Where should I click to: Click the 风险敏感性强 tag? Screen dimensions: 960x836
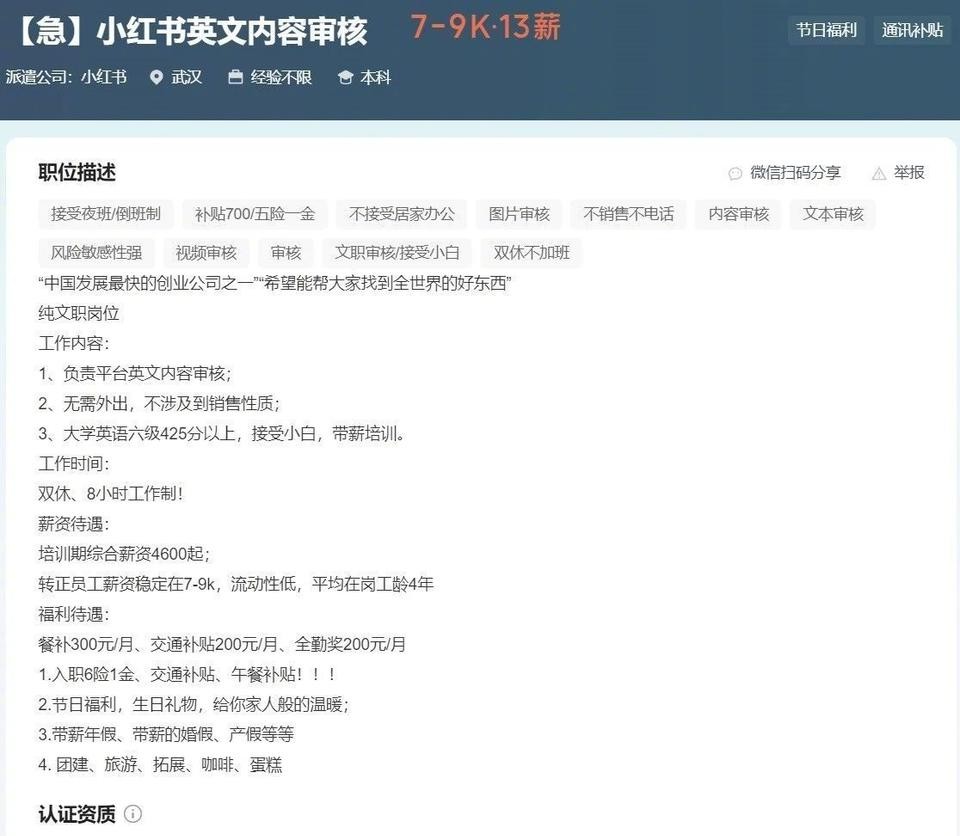pos(97,252)
